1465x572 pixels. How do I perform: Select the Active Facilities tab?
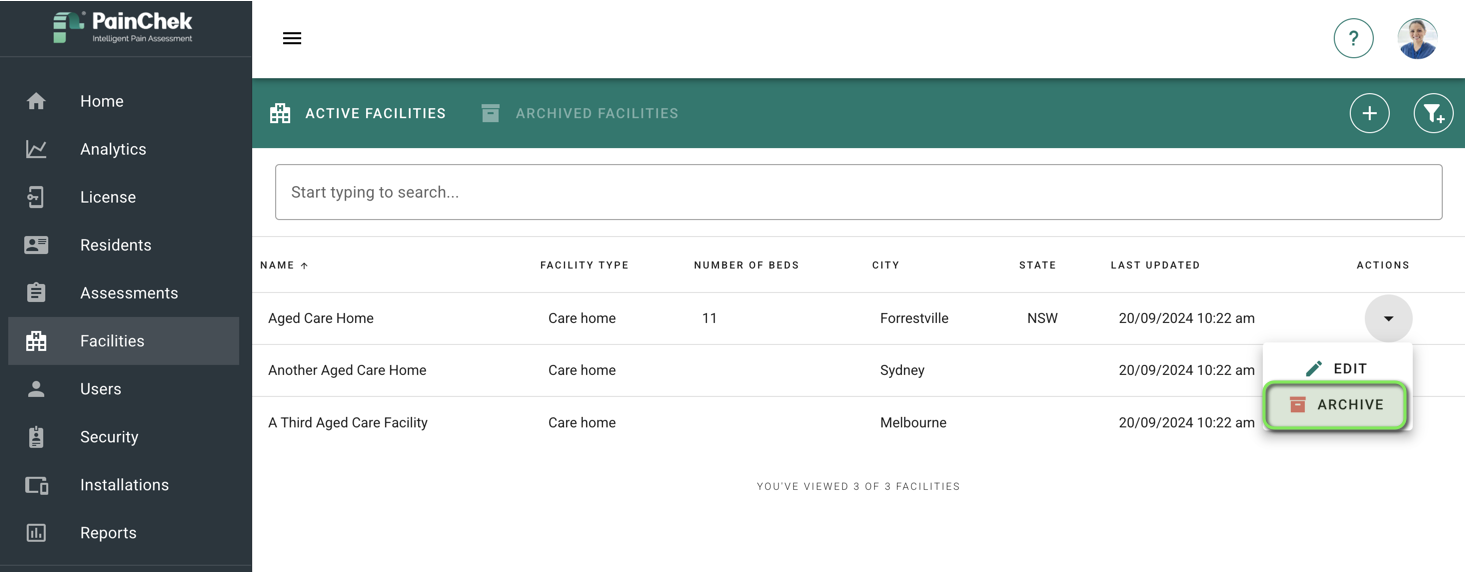[358, 113]
